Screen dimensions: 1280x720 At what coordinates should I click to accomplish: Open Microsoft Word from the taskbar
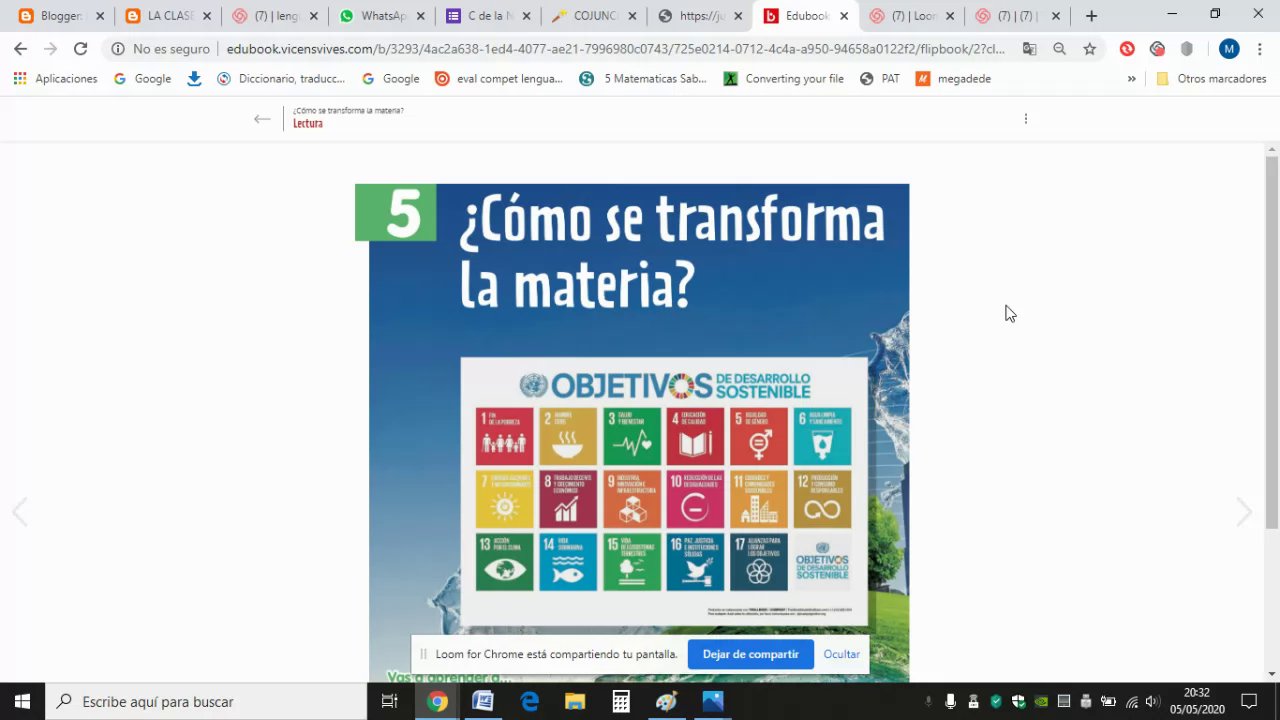coord(483,701)
